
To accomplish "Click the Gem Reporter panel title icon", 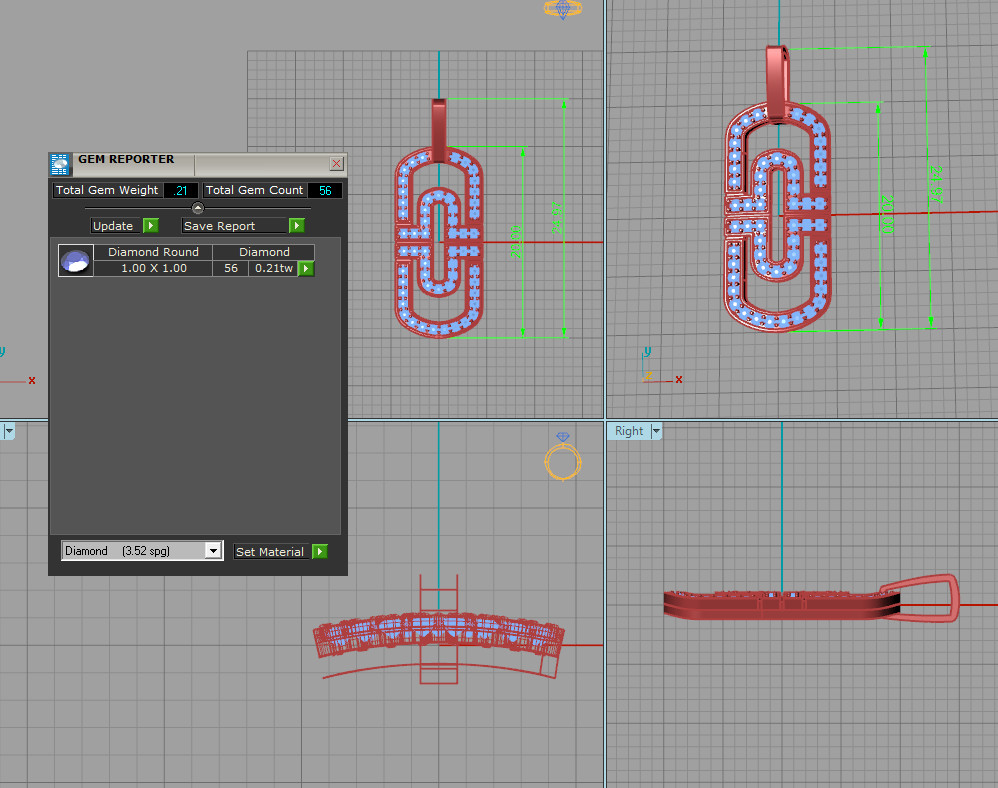I will point(60,163).
